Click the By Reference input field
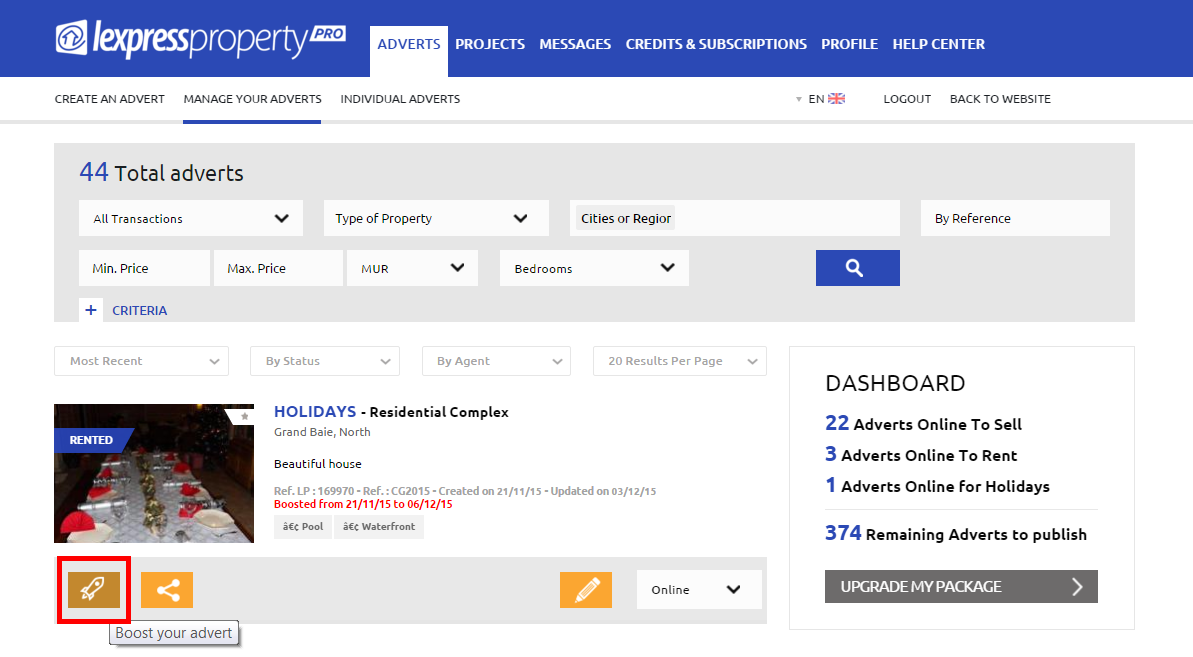This screenshot has width=1193, height=657. 1015,218
